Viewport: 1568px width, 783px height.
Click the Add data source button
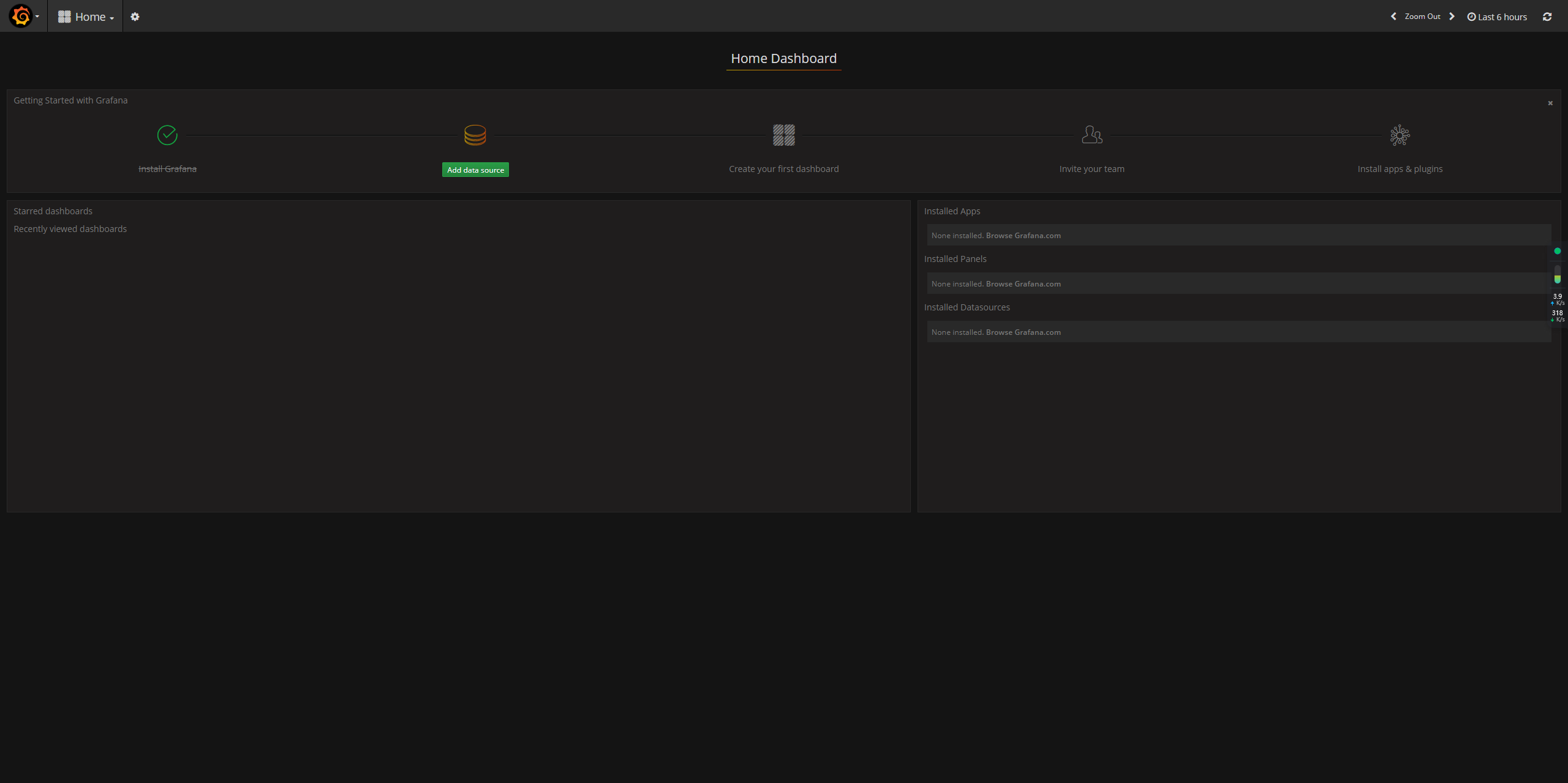tap(475, 170)
